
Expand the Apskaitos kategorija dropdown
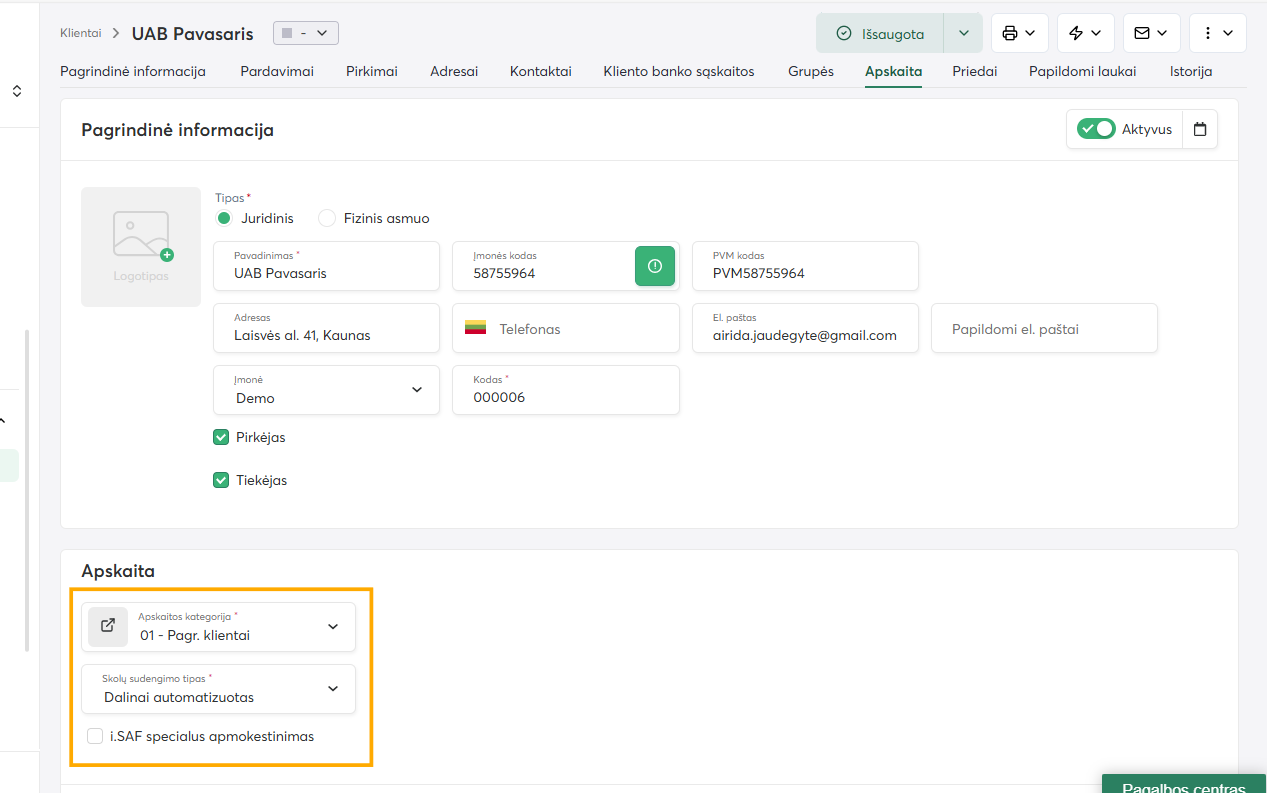pyautogui.click(x=333, y=627)
